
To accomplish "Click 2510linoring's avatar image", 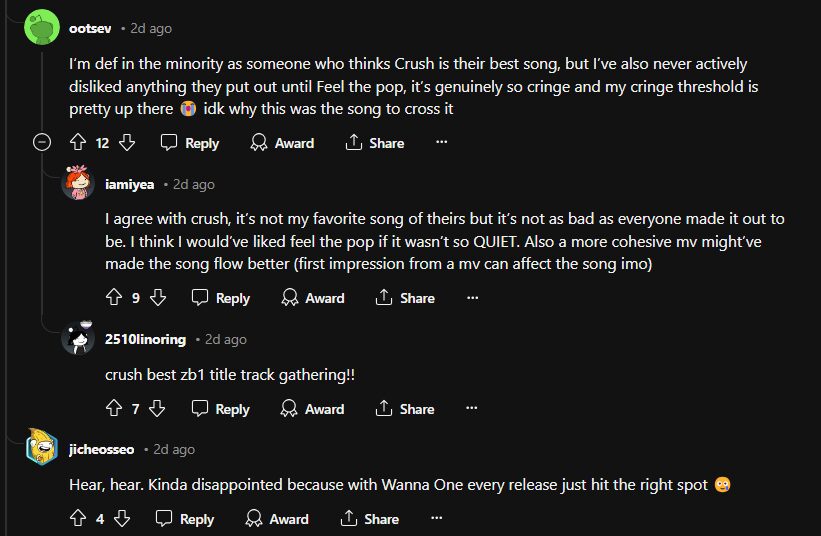I will 78,339.
